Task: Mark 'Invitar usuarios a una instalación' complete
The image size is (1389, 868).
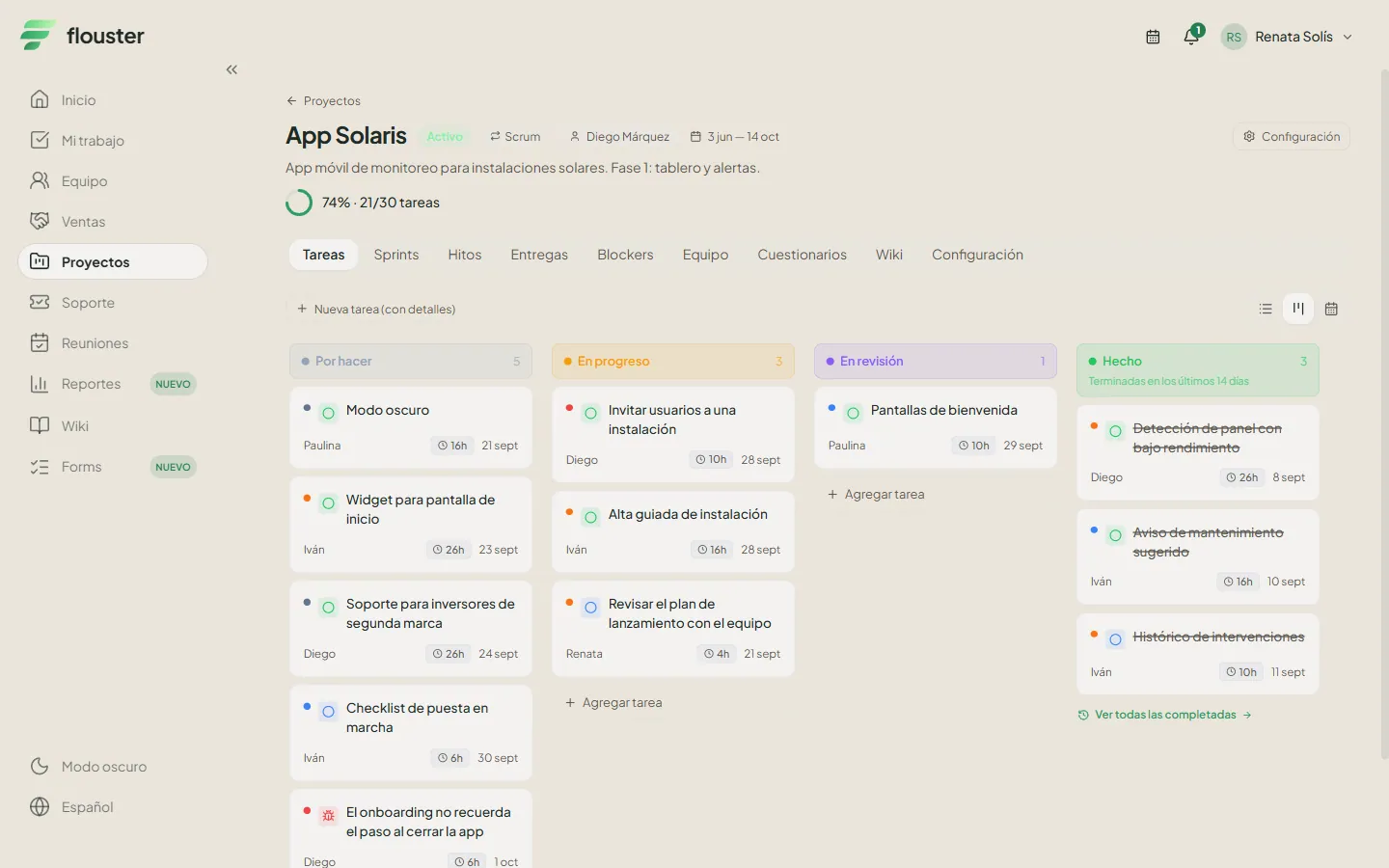Action: point(590,413)
